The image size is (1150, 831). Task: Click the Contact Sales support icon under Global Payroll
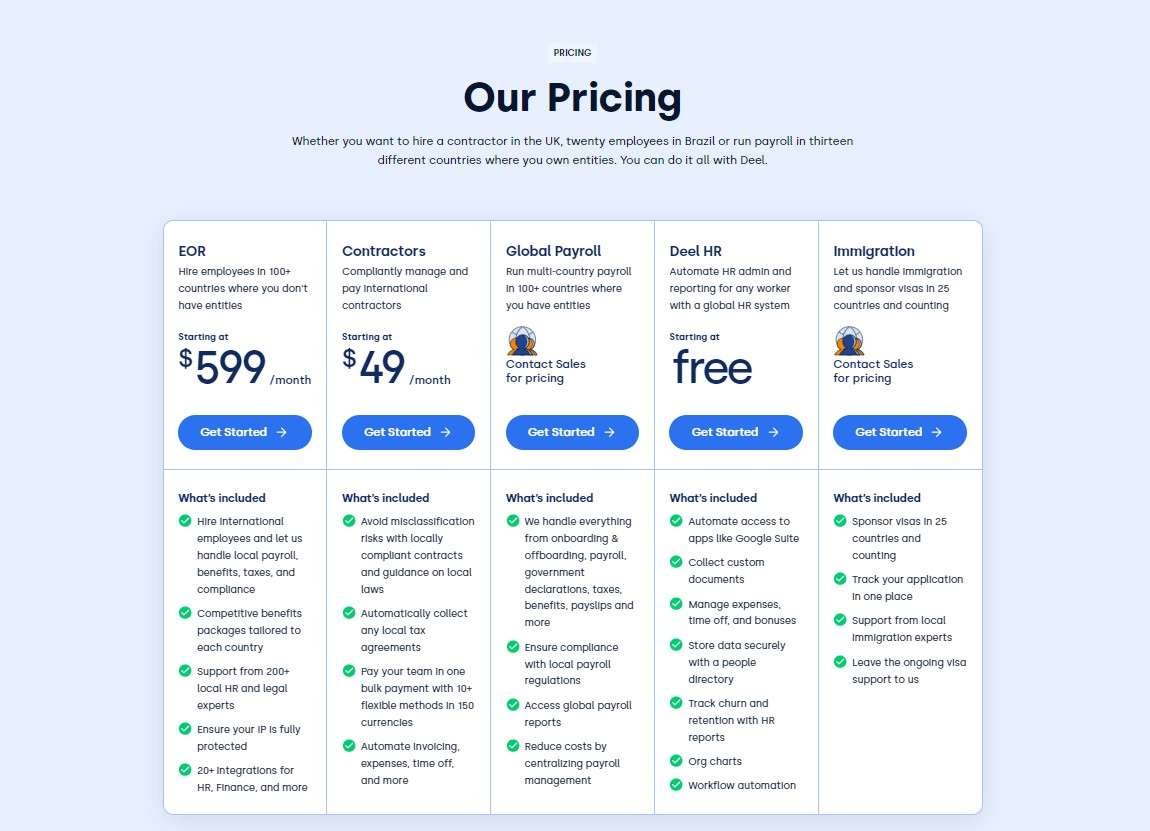pos(521,340)
